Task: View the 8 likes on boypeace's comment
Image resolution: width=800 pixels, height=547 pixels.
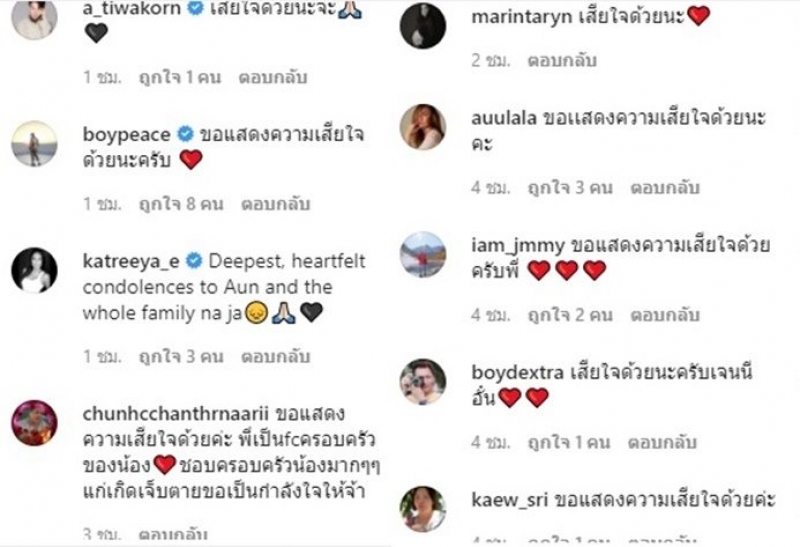Action: pos(181,204)
